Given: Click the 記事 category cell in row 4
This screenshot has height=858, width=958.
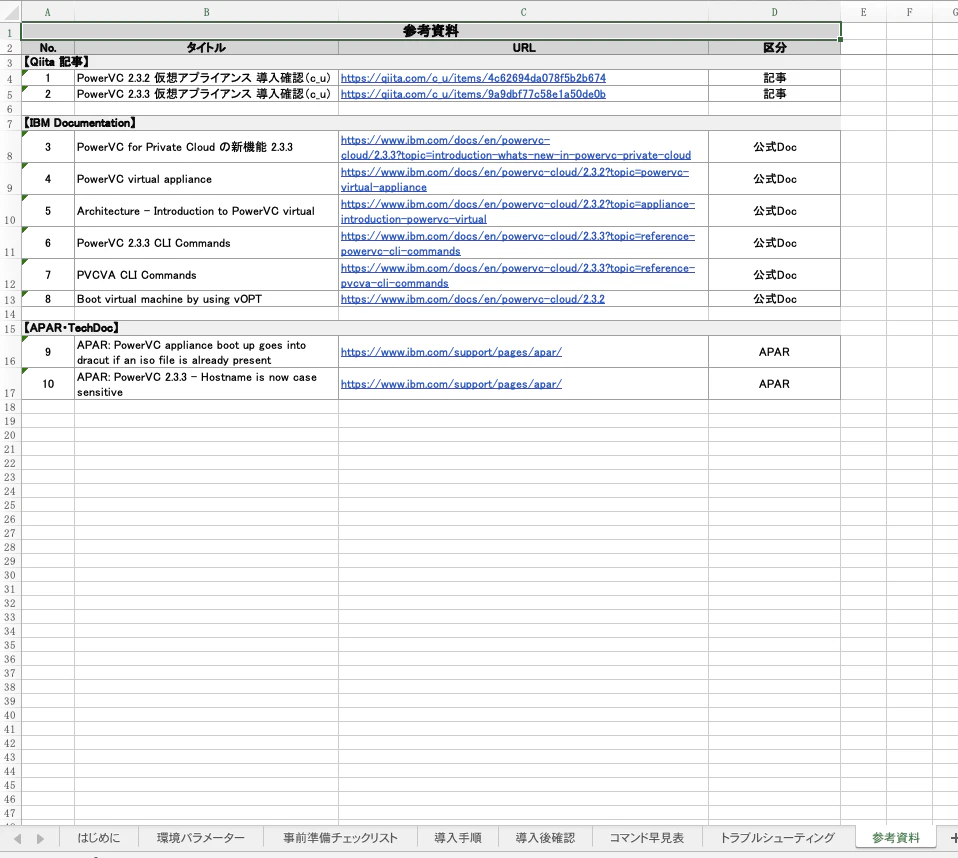Looking at the screenshot, I should tap(774, 78).
